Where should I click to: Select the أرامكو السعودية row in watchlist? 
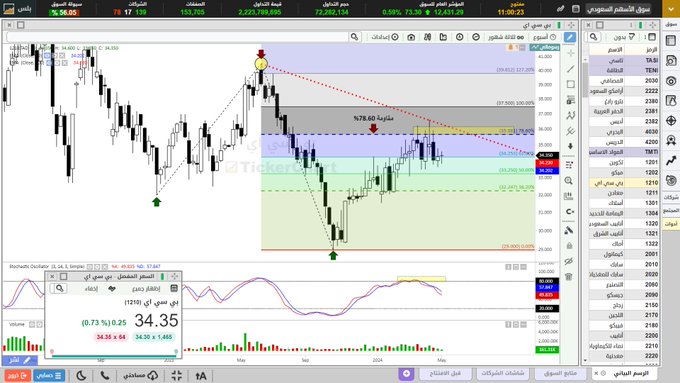(623, 91)
